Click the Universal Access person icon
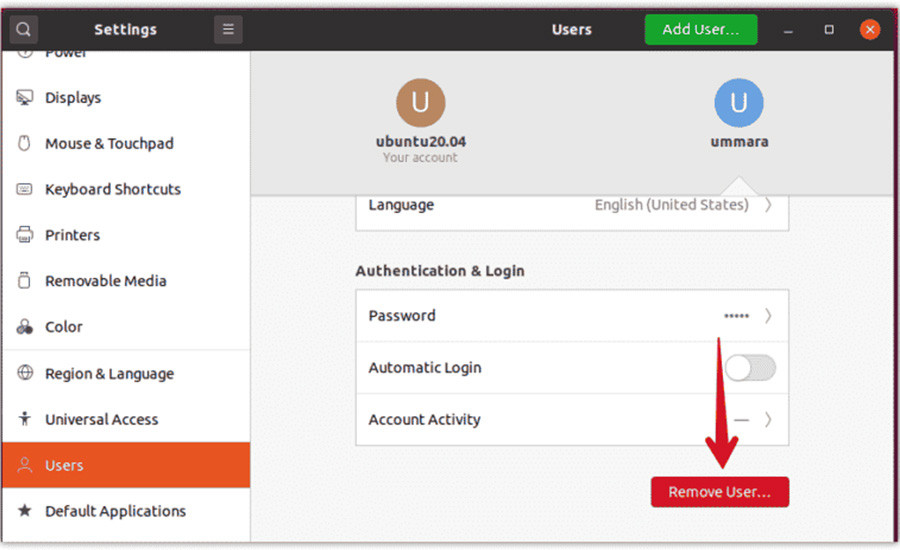 click(24, 419)
